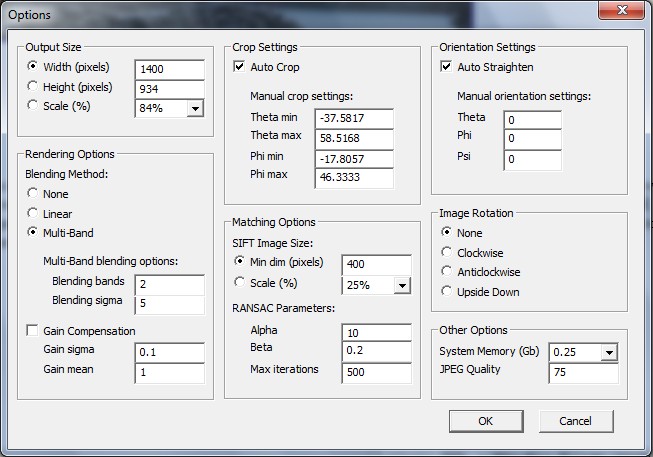
Task: Open the System Memory (Gb) dropdown
Action: tap(609, 352)
